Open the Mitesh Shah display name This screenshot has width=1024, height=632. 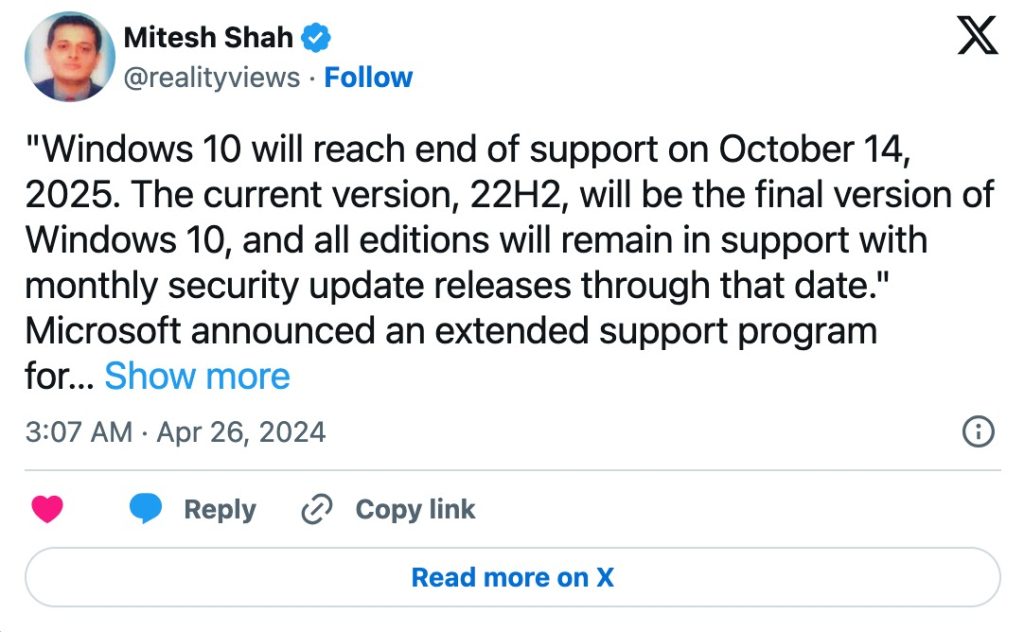point(208,37)
